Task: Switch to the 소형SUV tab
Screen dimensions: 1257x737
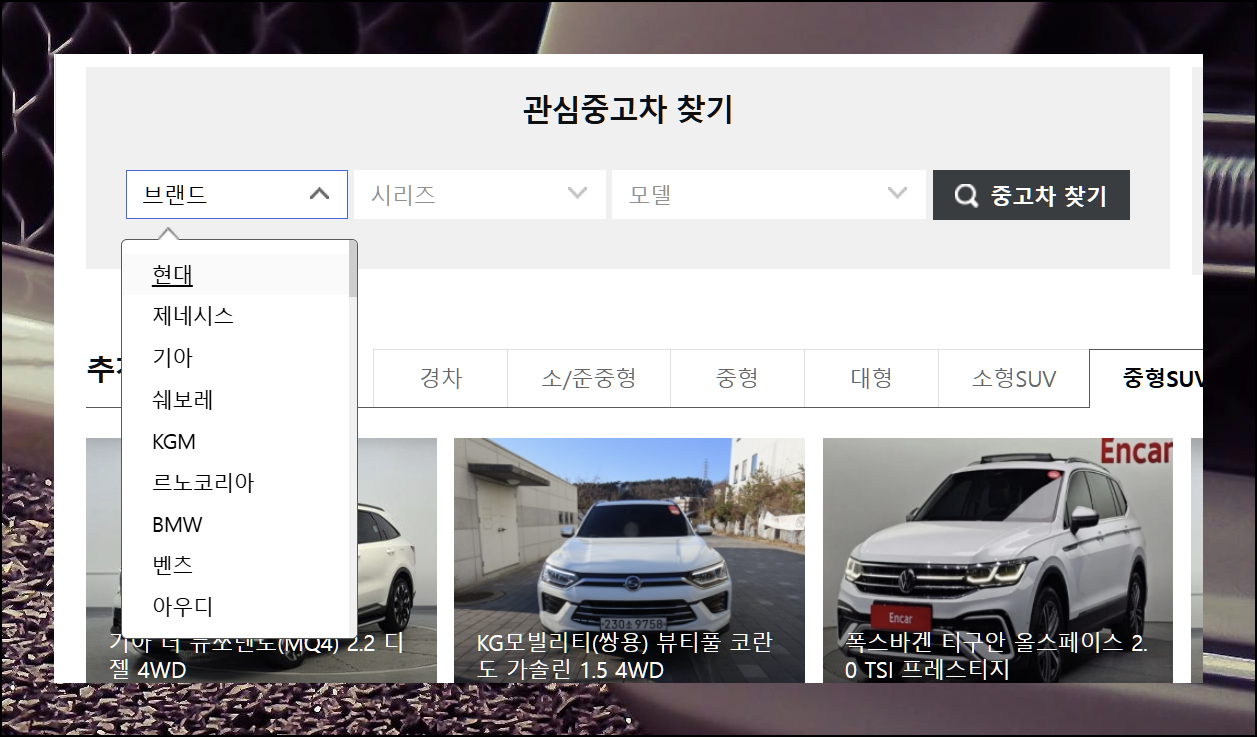Action: 1013,378
